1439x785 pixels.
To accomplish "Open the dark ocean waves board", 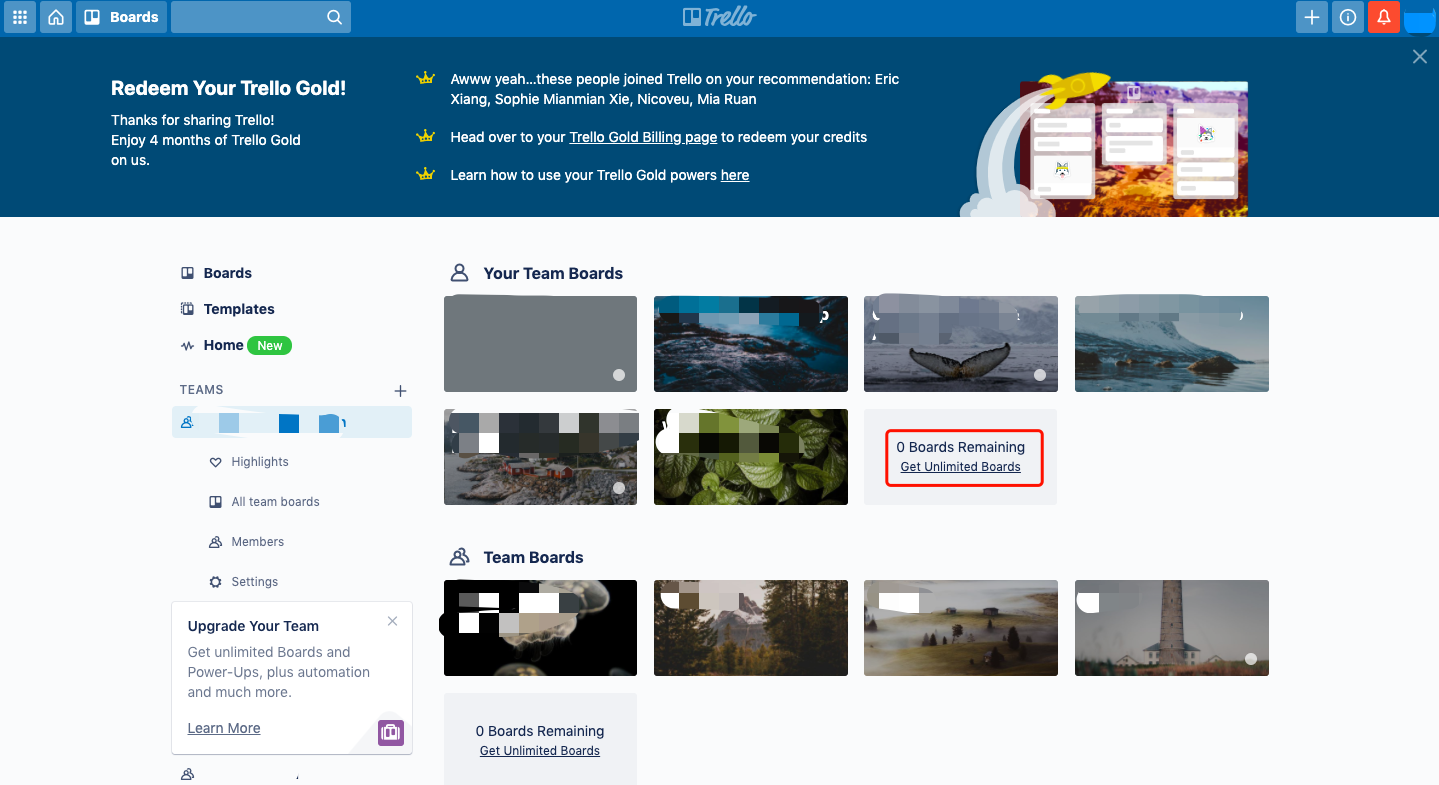I will click(x=751, y=344).
